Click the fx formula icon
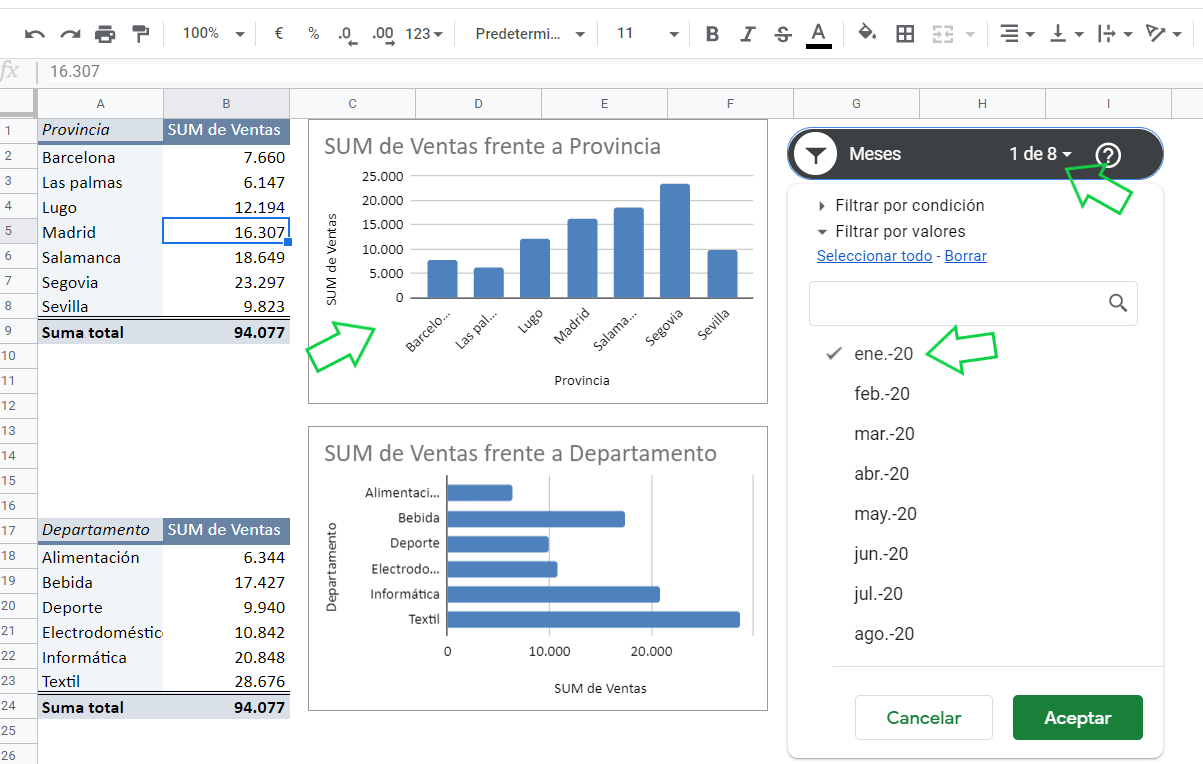 10,71
